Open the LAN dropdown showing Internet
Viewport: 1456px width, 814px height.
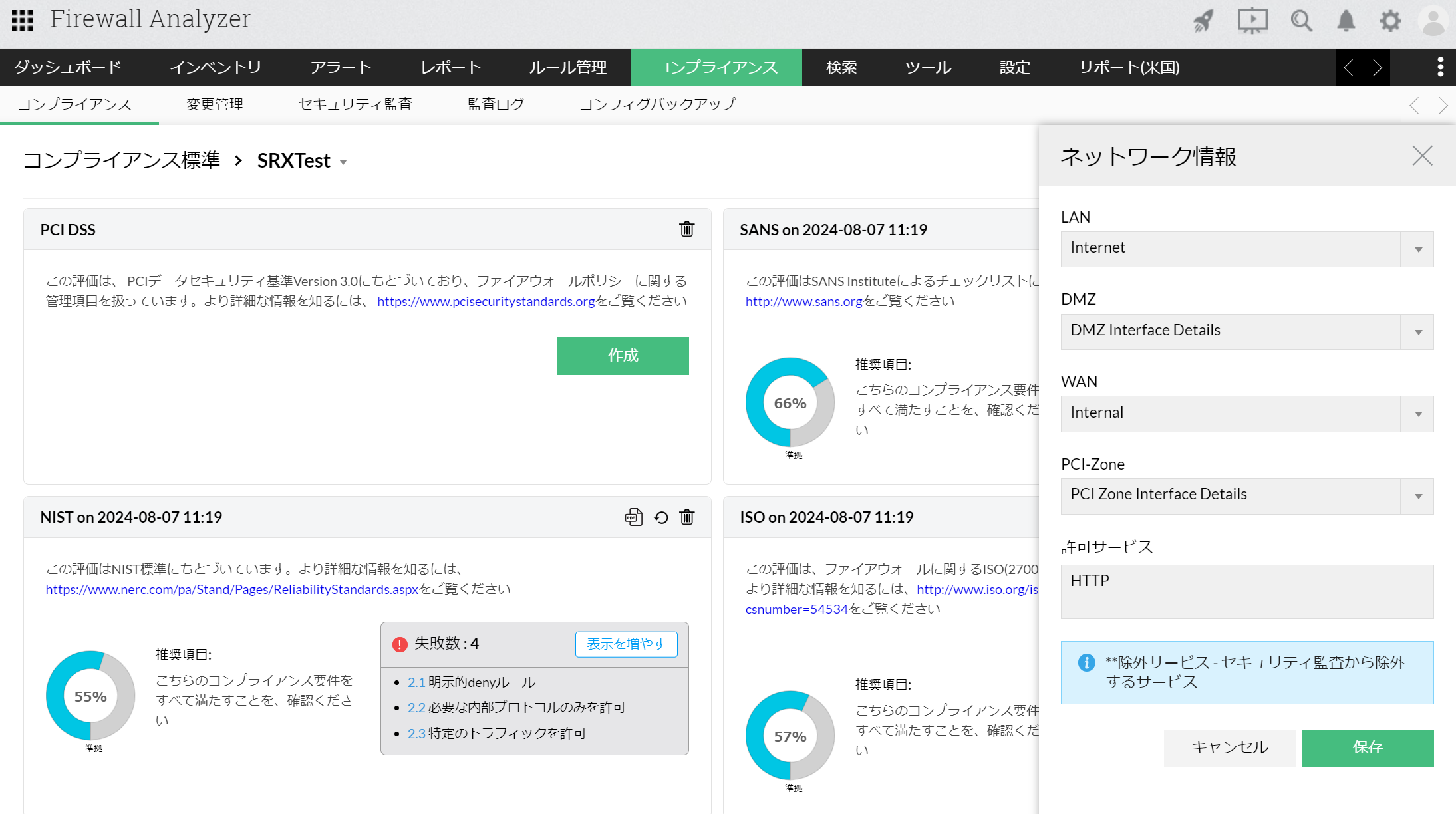1246,249
